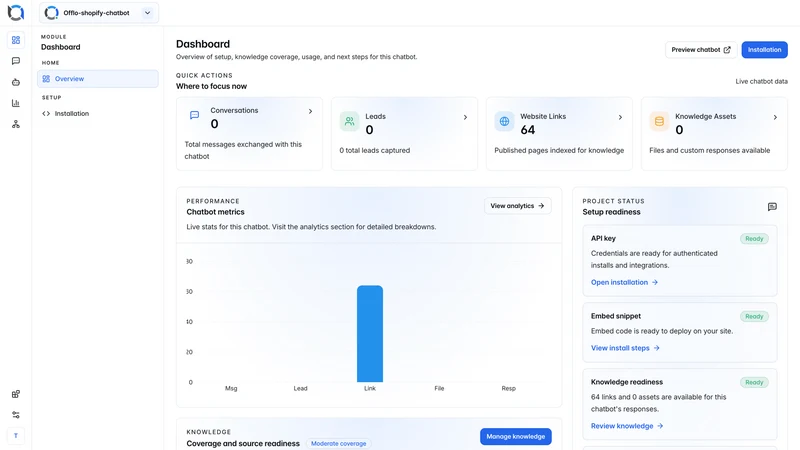Click the Lead label on chart axis
Viewport: 800px width, 450px height.
click(x=301, y=388)
